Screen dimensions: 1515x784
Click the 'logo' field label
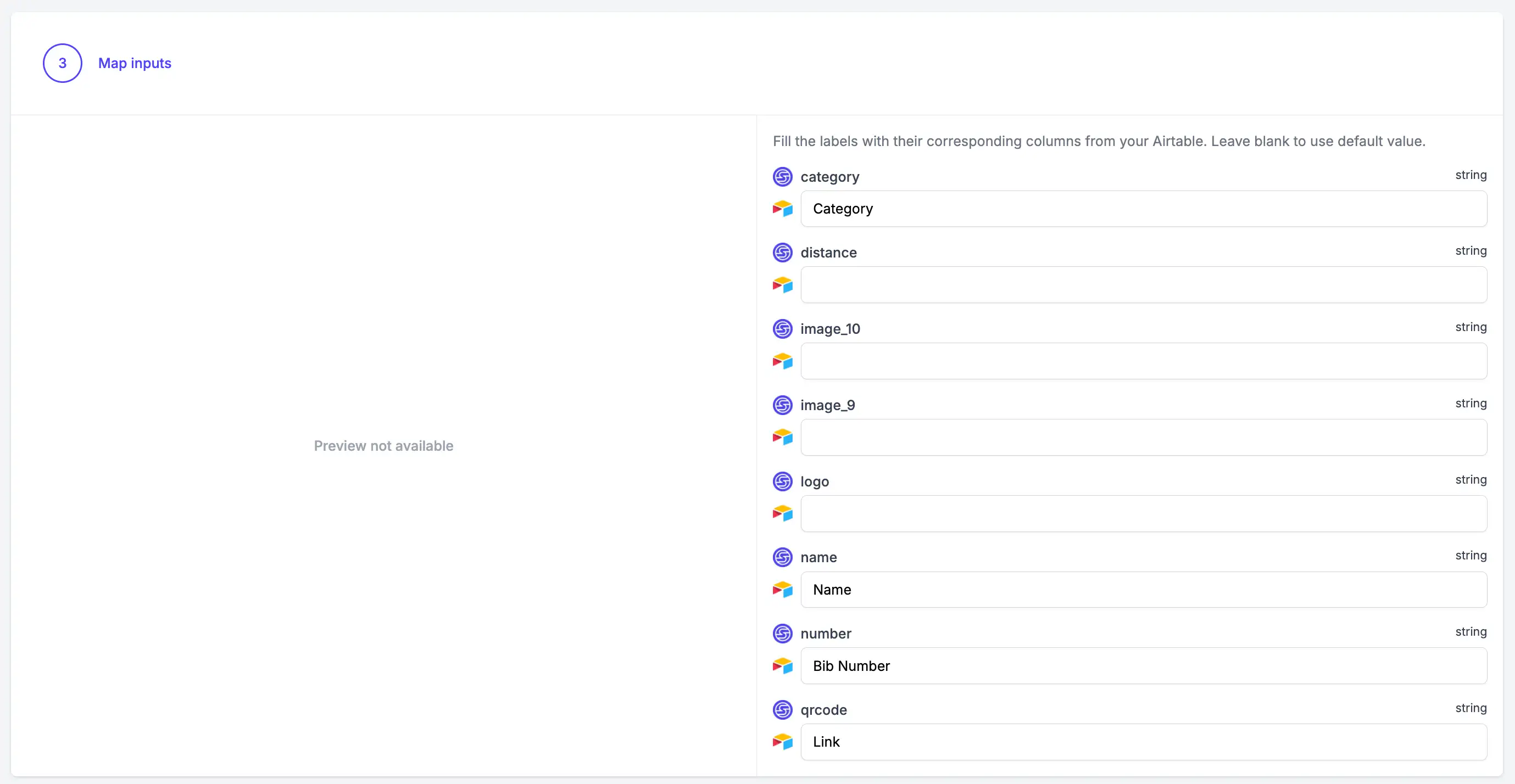click(x=815, y=482)
